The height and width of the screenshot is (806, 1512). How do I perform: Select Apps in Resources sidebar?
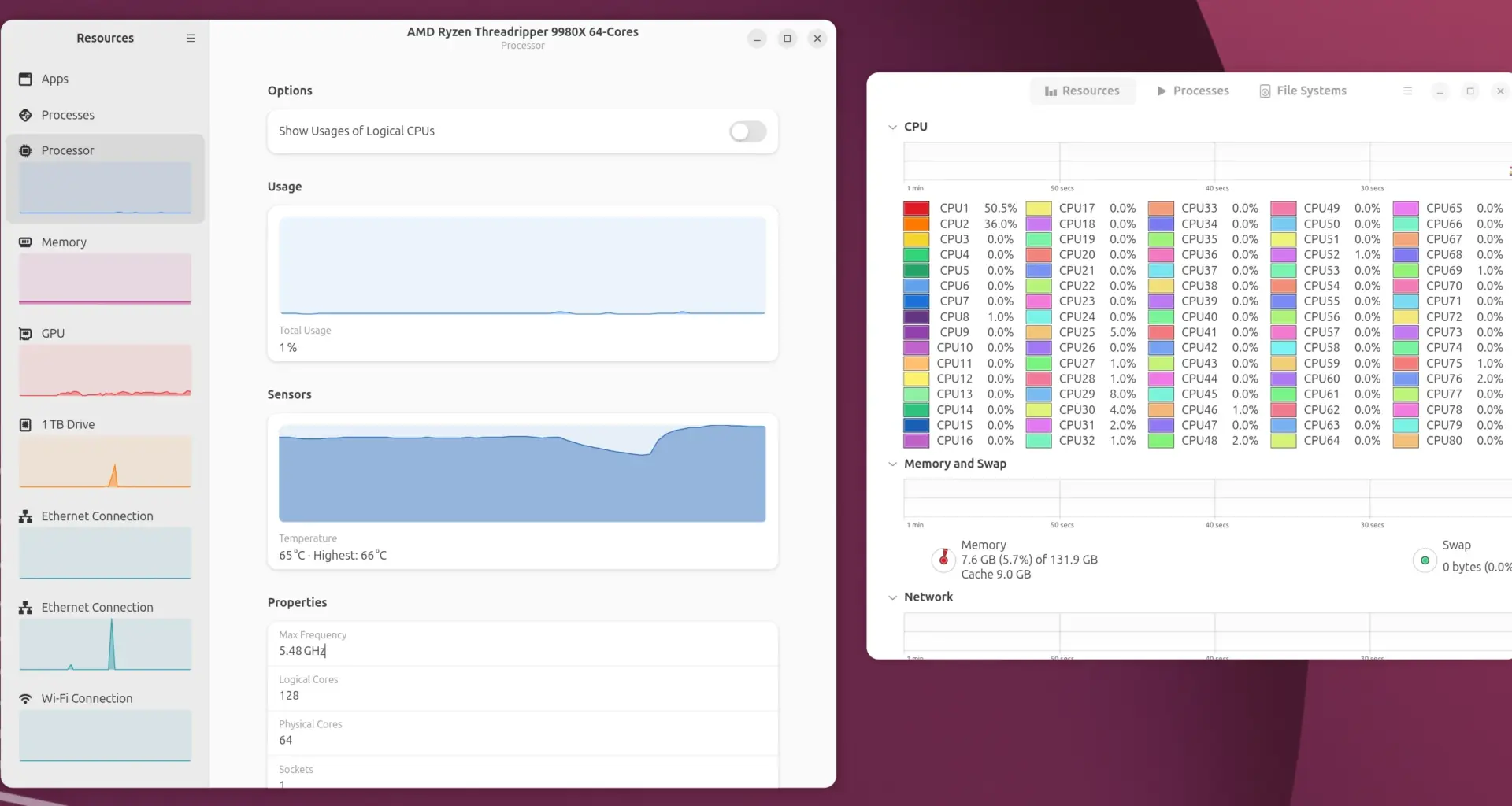(x=105, y=79)
